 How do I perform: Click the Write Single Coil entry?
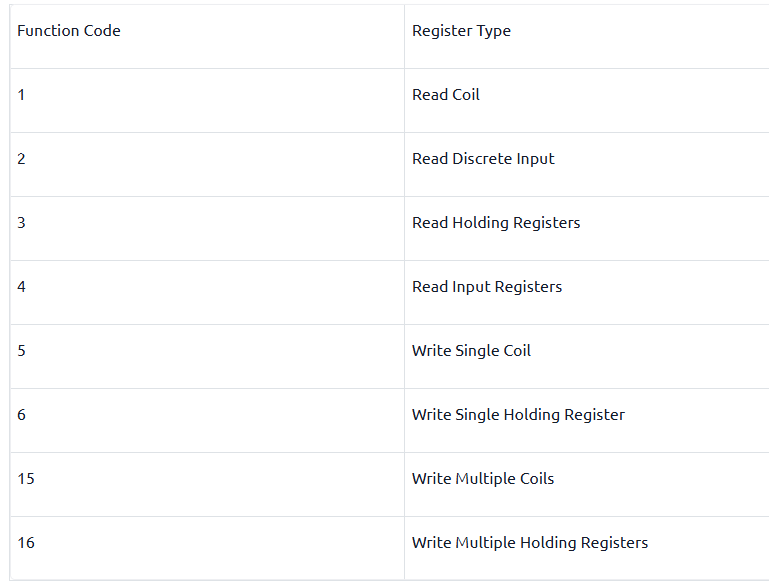point(471,351)
